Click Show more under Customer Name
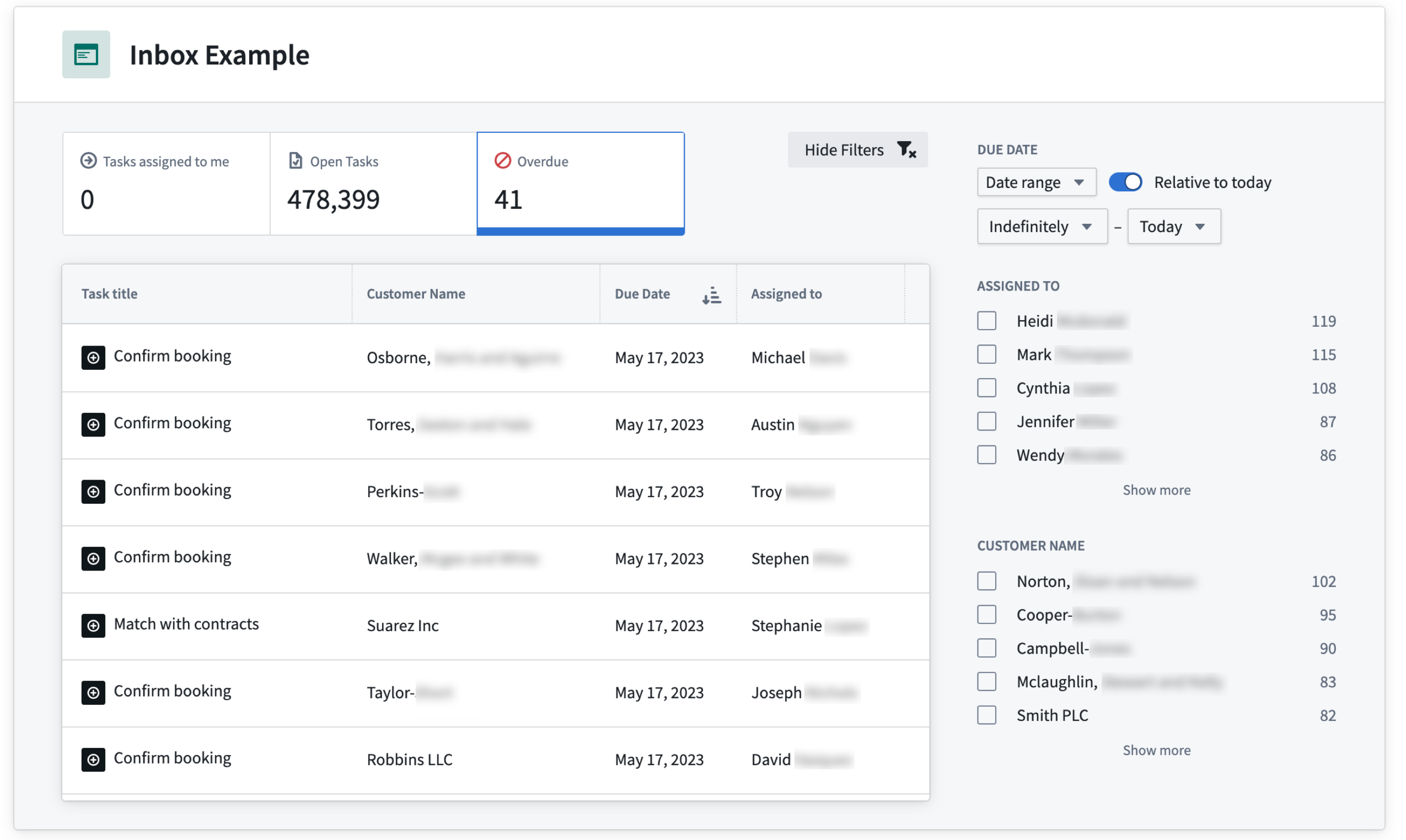Image resolution: width=1406 pixels, height=840 pixels. pos(1156,750)
